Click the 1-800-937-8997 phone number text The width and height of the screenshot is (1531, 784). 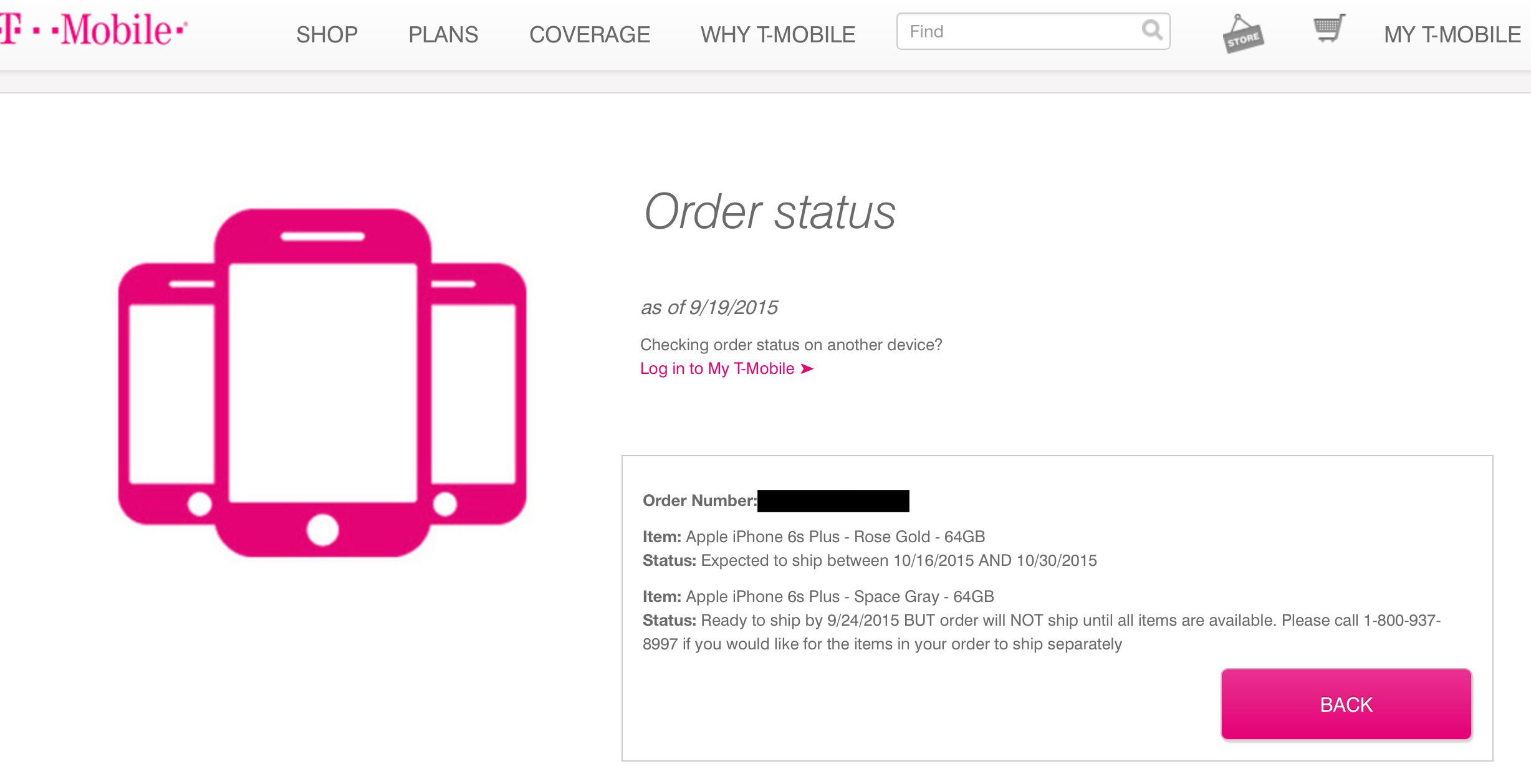[1402, 621]
